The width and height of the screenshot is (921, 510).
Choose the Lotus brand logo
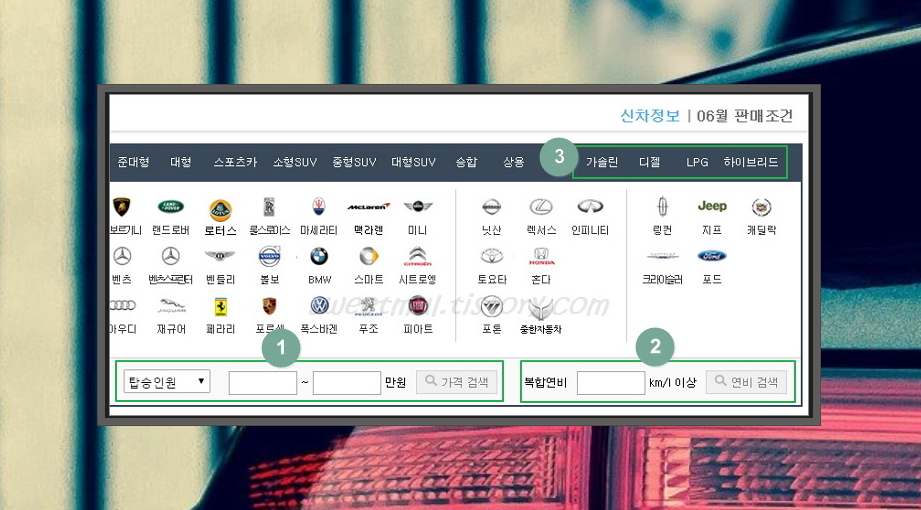(220, 210)
